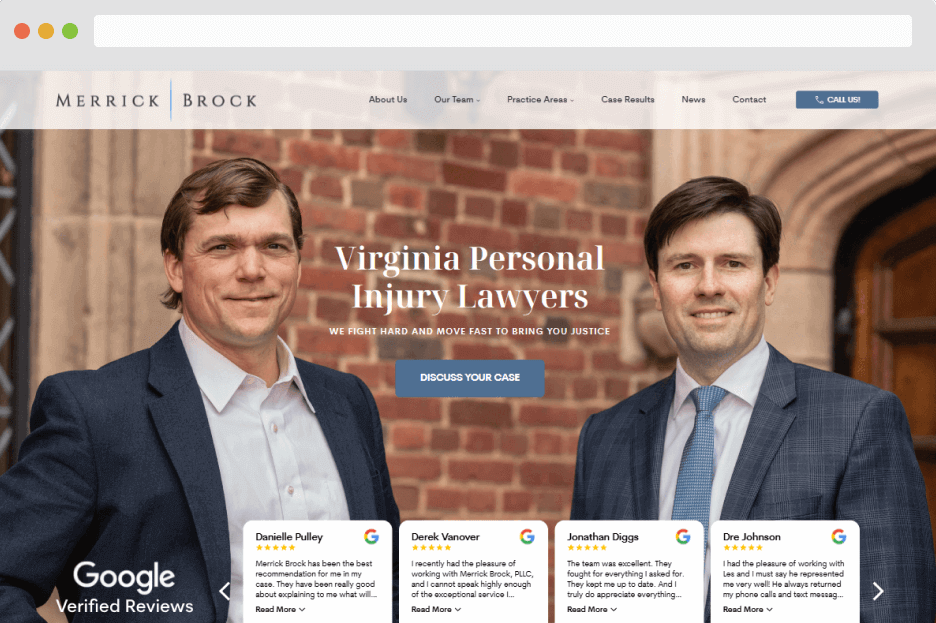Show previous reviews with left arrow
The image size is (936, 623).
tap(224, 591)
